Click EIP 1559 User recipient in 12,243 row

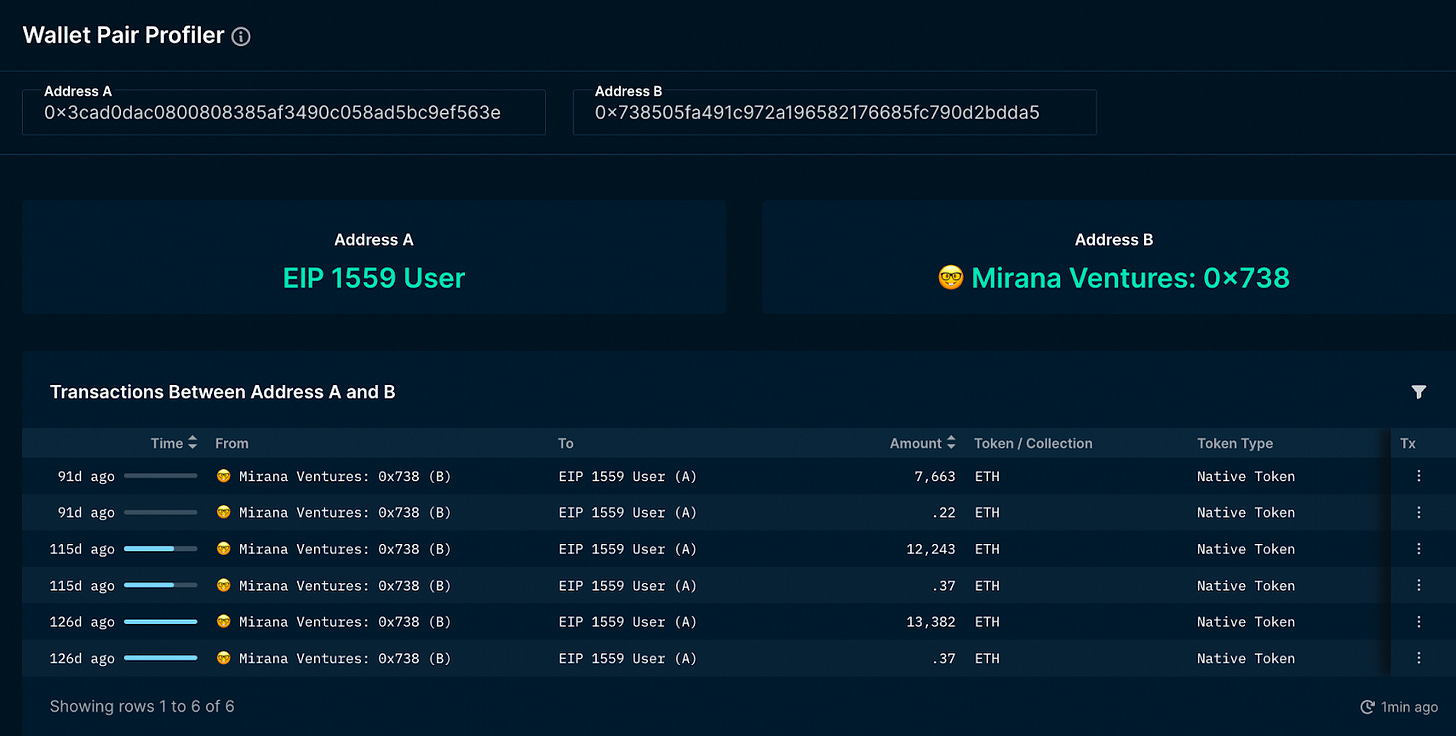[x=627, y=549]
